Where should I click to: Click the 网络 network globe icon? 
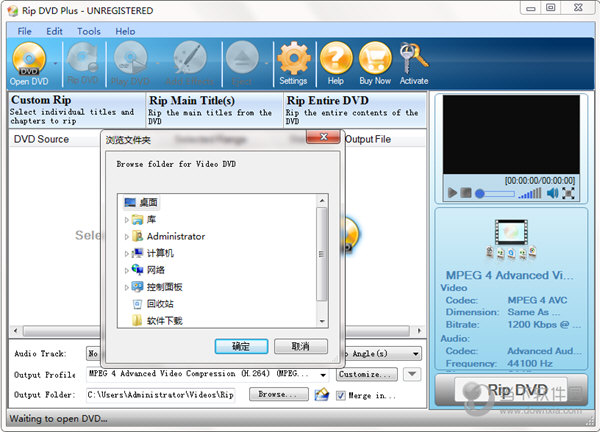[137, 270]
